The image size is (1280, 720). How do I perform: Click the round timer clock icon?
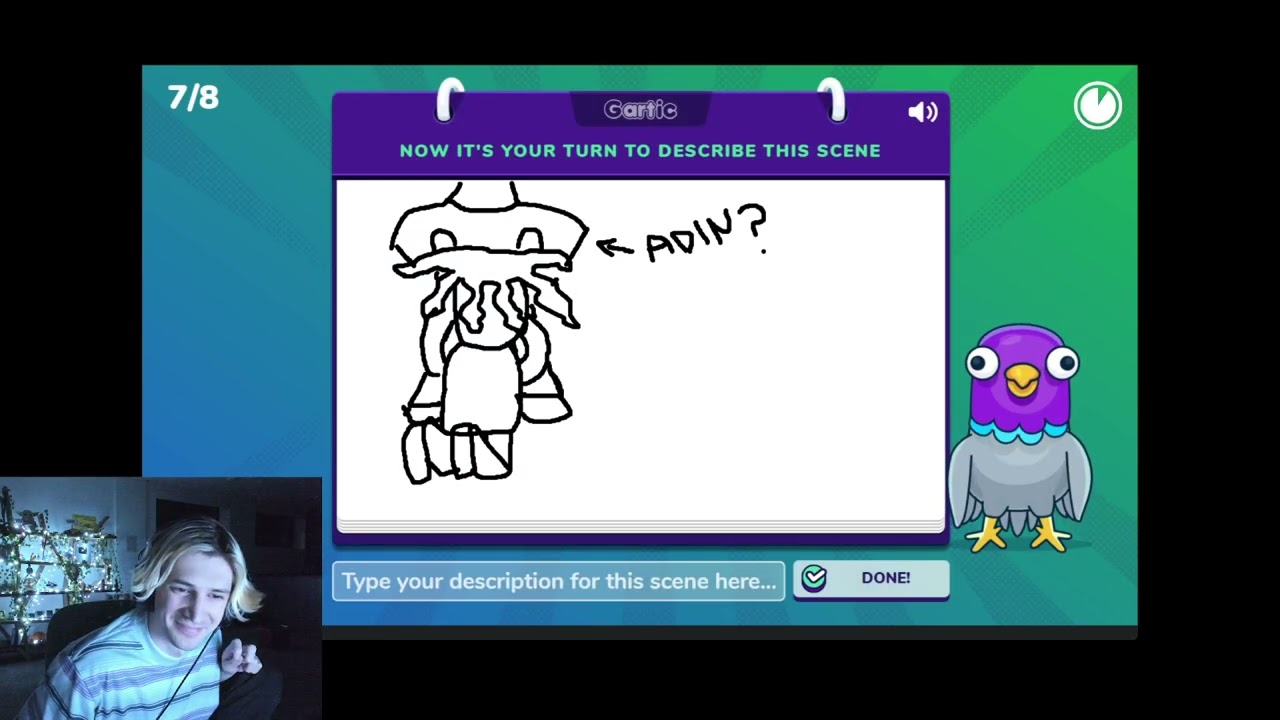point(1098,105)
